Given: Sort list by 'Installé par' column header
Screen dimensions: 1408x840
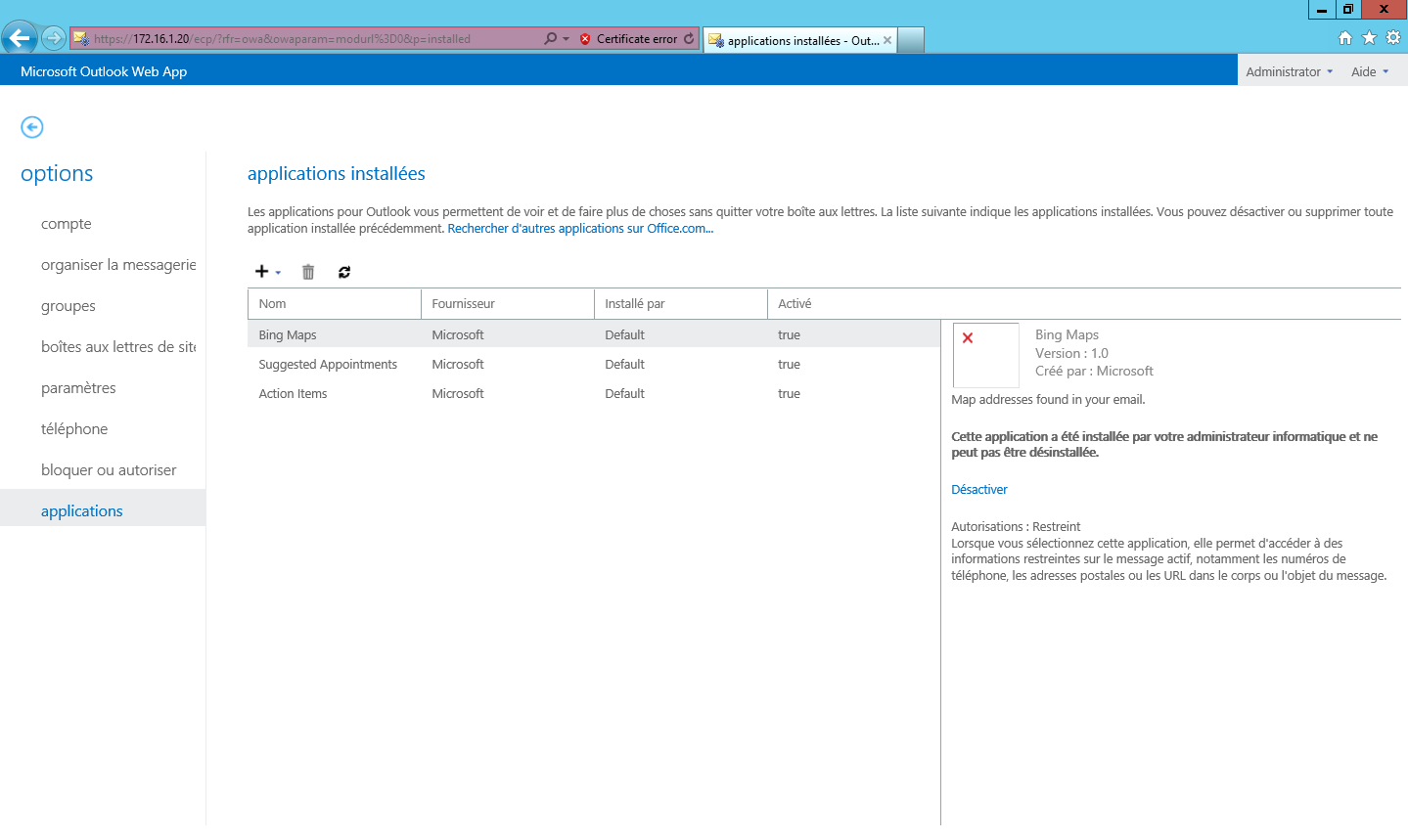Looking at the screenshot, I should (x=681, y=304).
